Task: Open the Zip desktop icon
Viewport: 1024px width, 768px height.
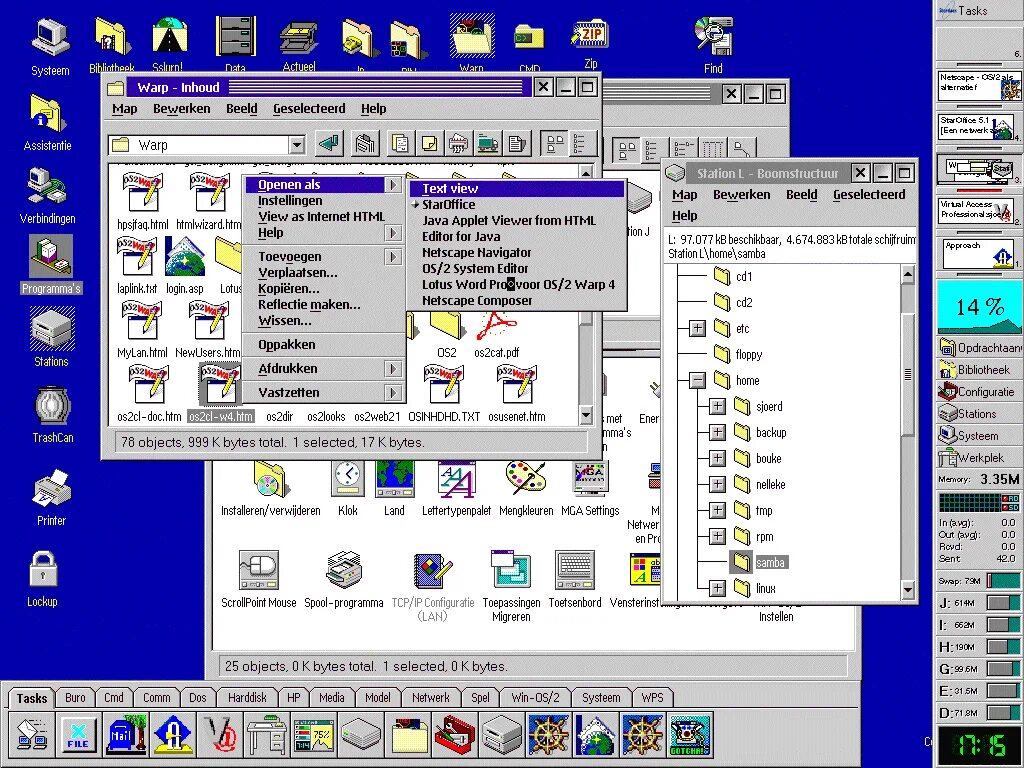Action: [590, 35]
